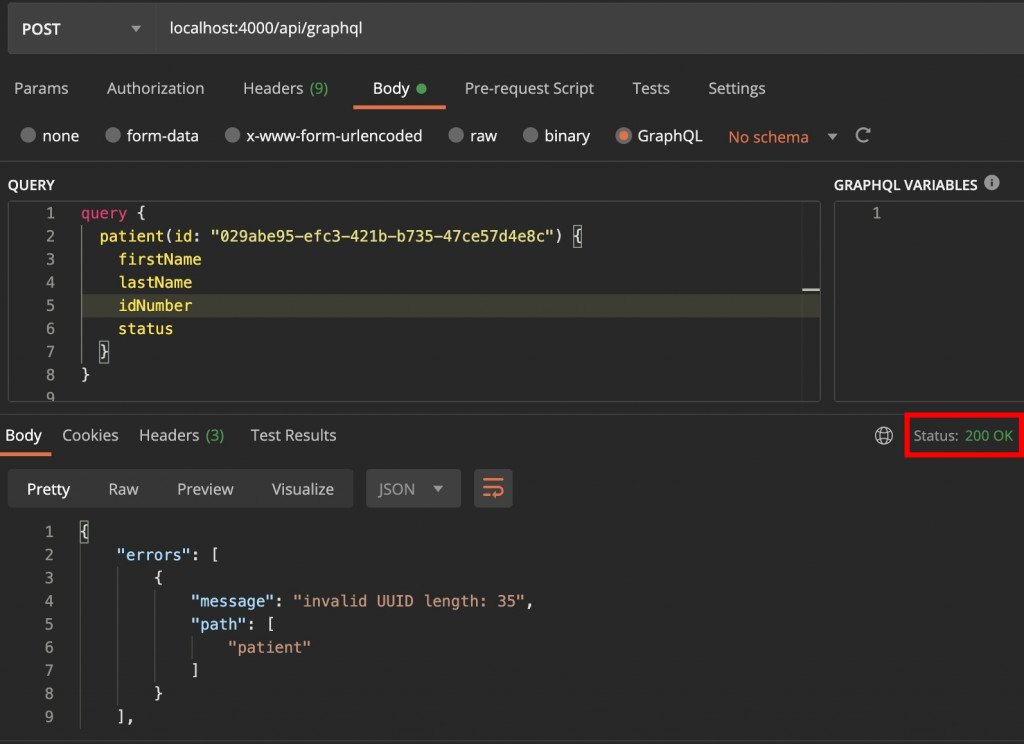Click the Raw response view button
This screenshot has width=1024, height=744.
coord(123,489)
